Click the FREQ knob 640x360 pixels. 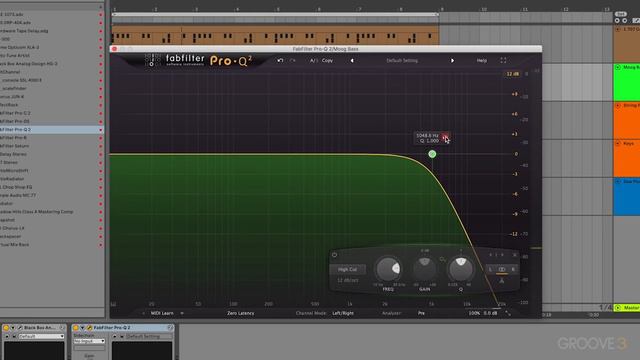[388, 269]
